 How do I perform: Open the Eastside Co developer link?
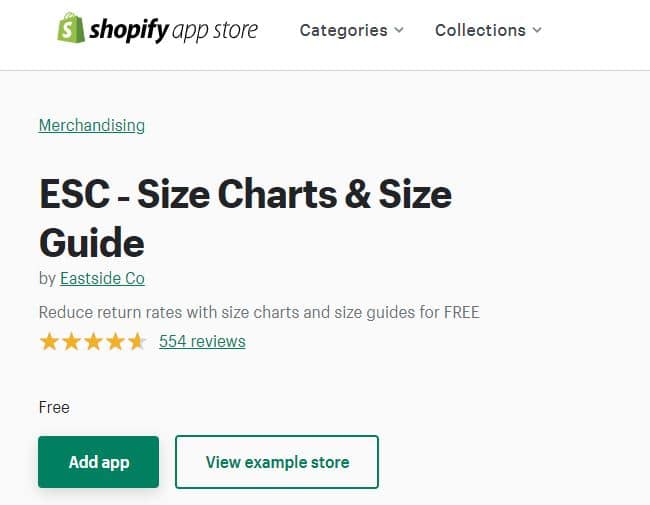pos(102,278)
